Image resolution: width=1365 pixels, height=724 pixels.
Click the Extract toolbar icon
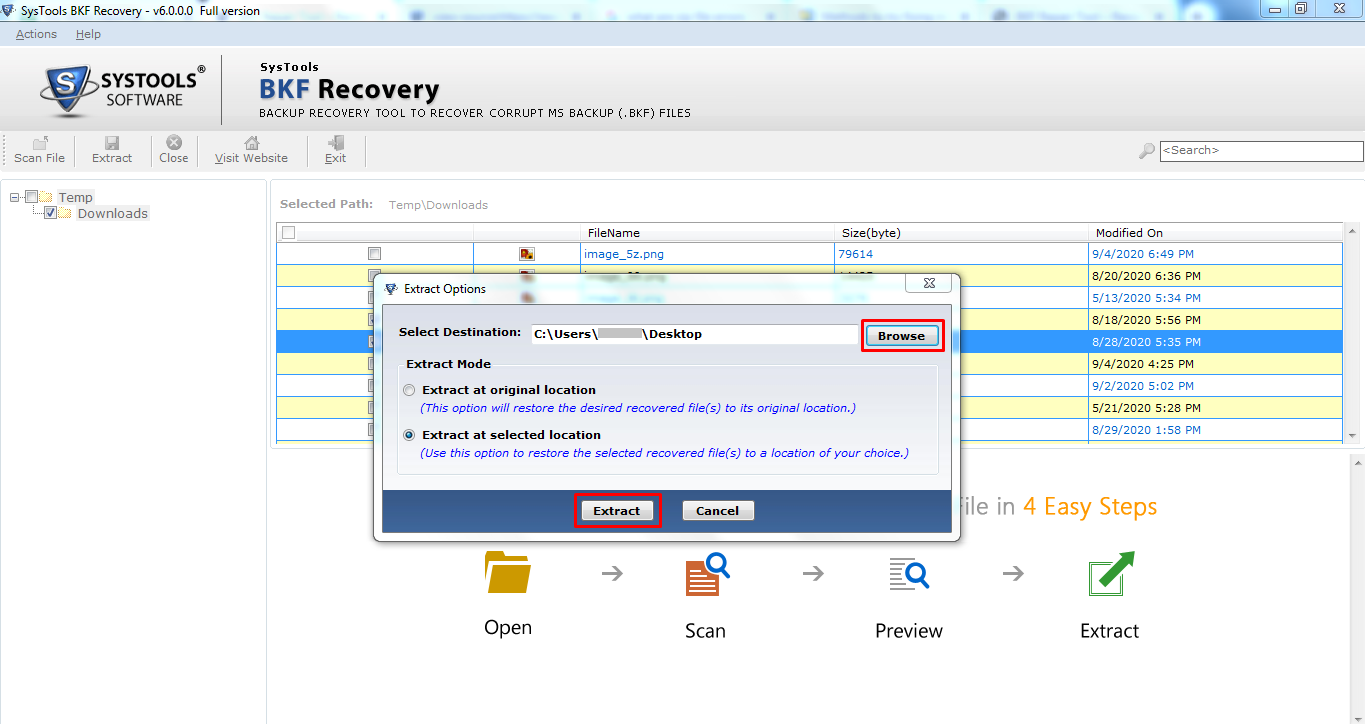coord(112,143)
